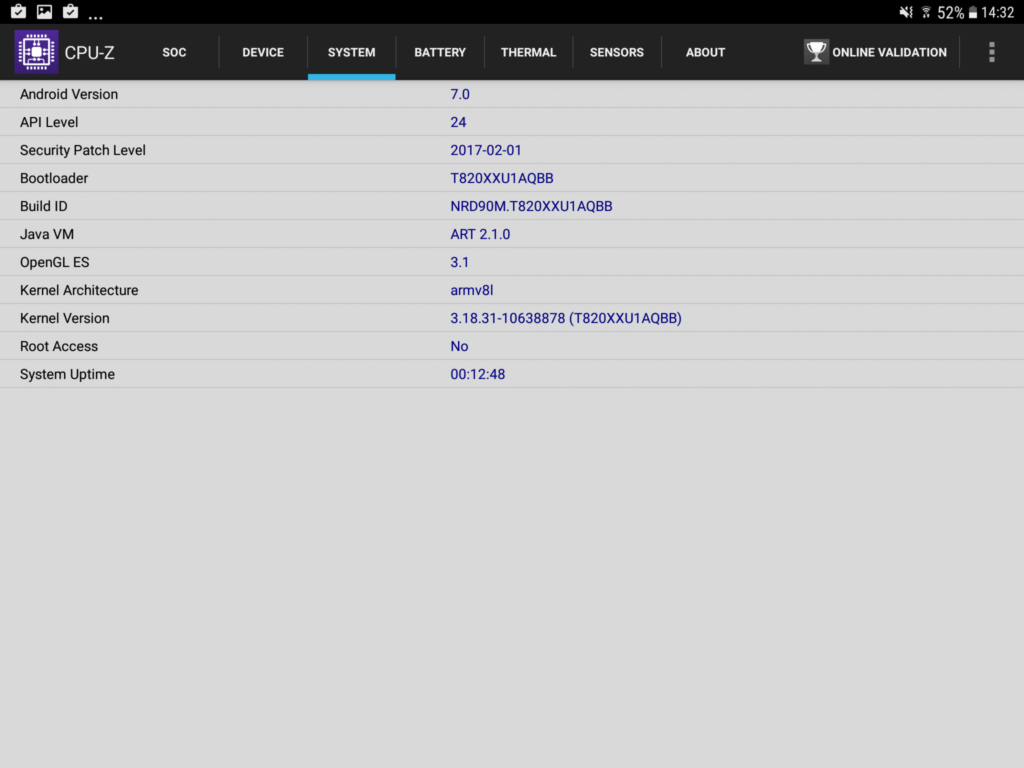Switch to the DEVICE tab
This screenshot has width=1024, height=768.
click(263, 52)
